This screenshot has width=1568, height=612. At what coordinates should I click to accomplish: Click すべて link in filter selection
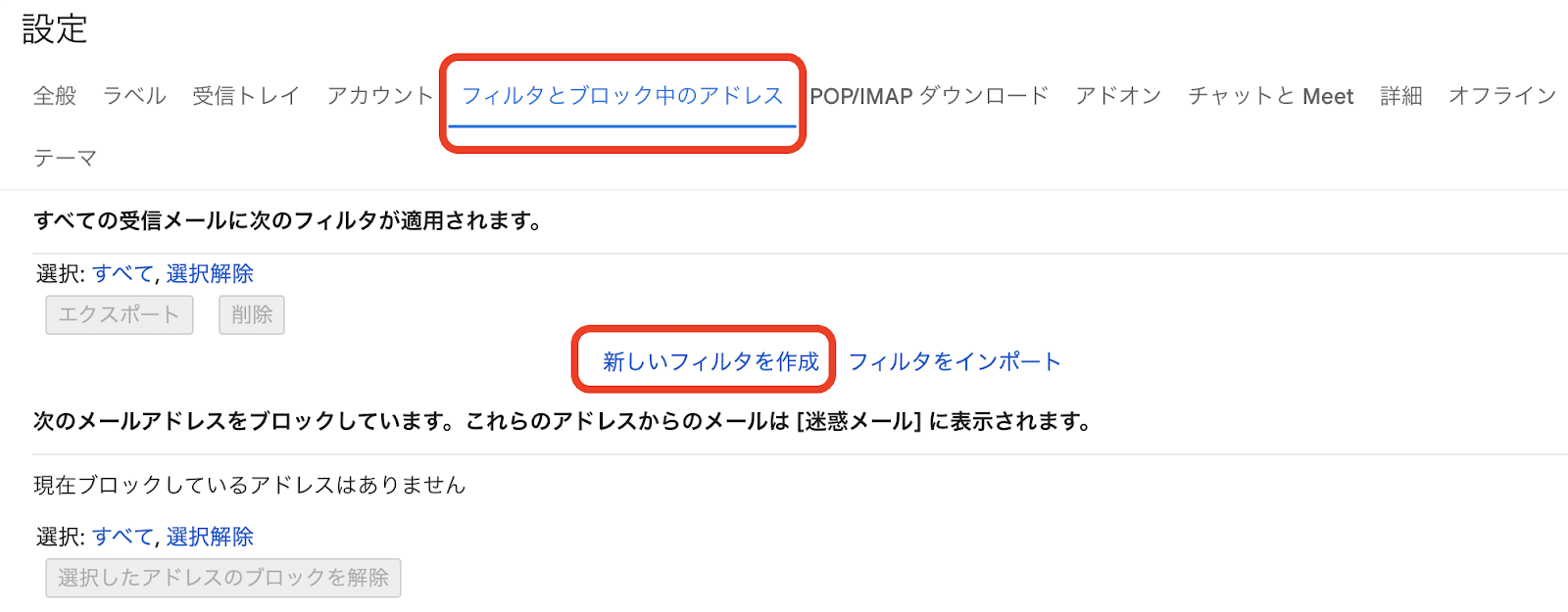click(x=123, y=273)
